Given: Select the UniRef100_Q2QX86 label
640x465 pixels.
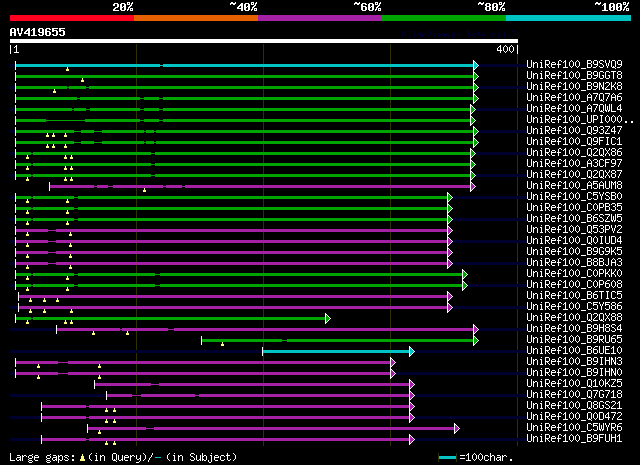Looking at the screenshot, I should [x=574, y=153].
